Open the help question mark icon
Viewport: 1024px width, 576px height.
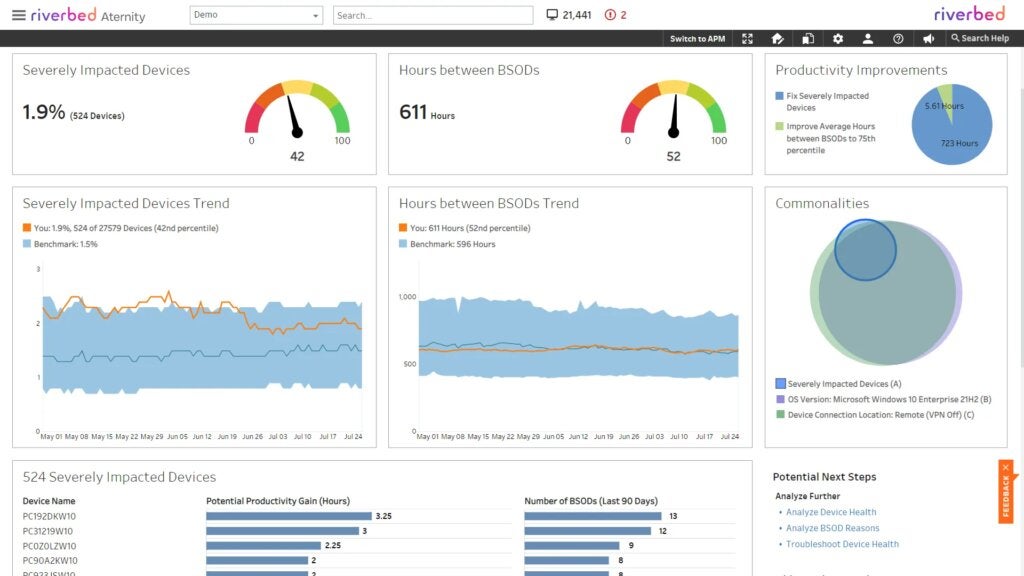[x=899, y=38]
